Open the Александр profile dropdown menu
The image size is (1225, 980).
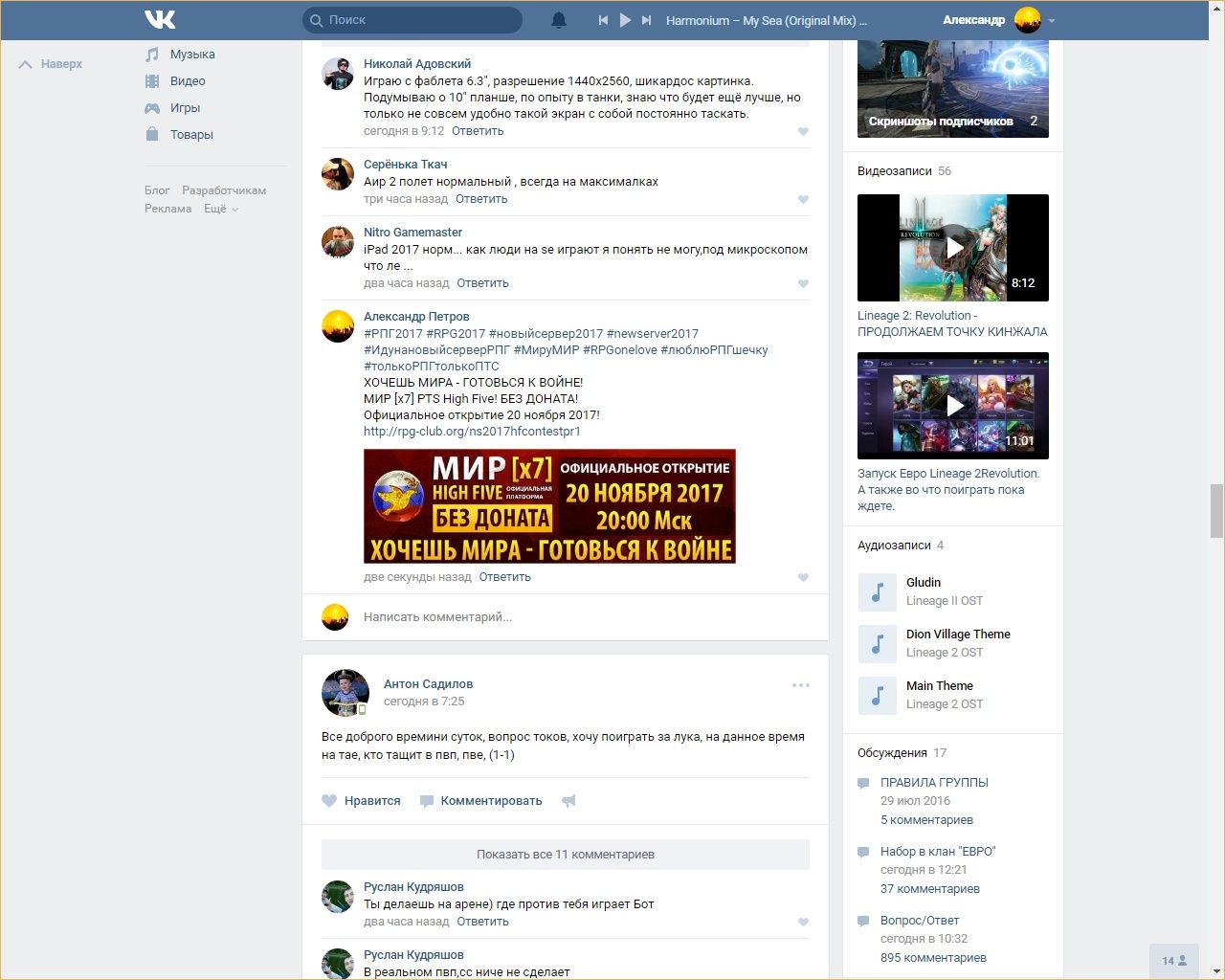tap(1052, 20)
